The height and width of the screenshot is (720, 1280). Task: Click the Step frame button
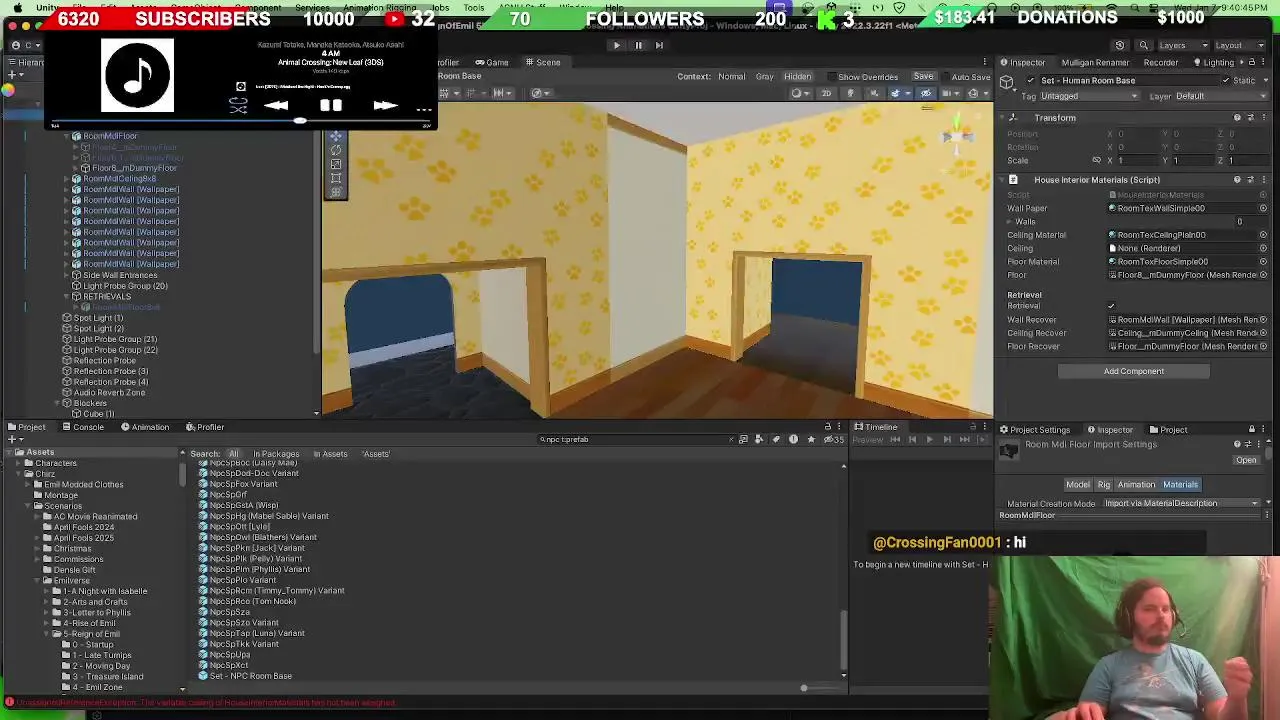tap(659, 45)
